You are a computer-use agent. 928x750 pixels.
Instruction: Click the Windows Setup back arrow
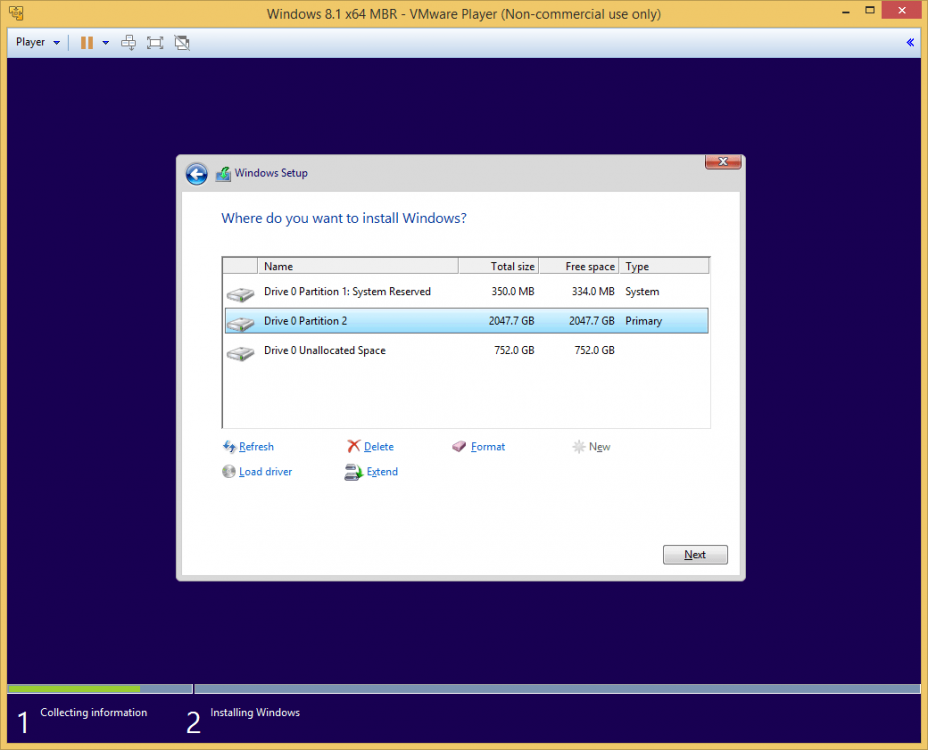[x=196, y=173]
